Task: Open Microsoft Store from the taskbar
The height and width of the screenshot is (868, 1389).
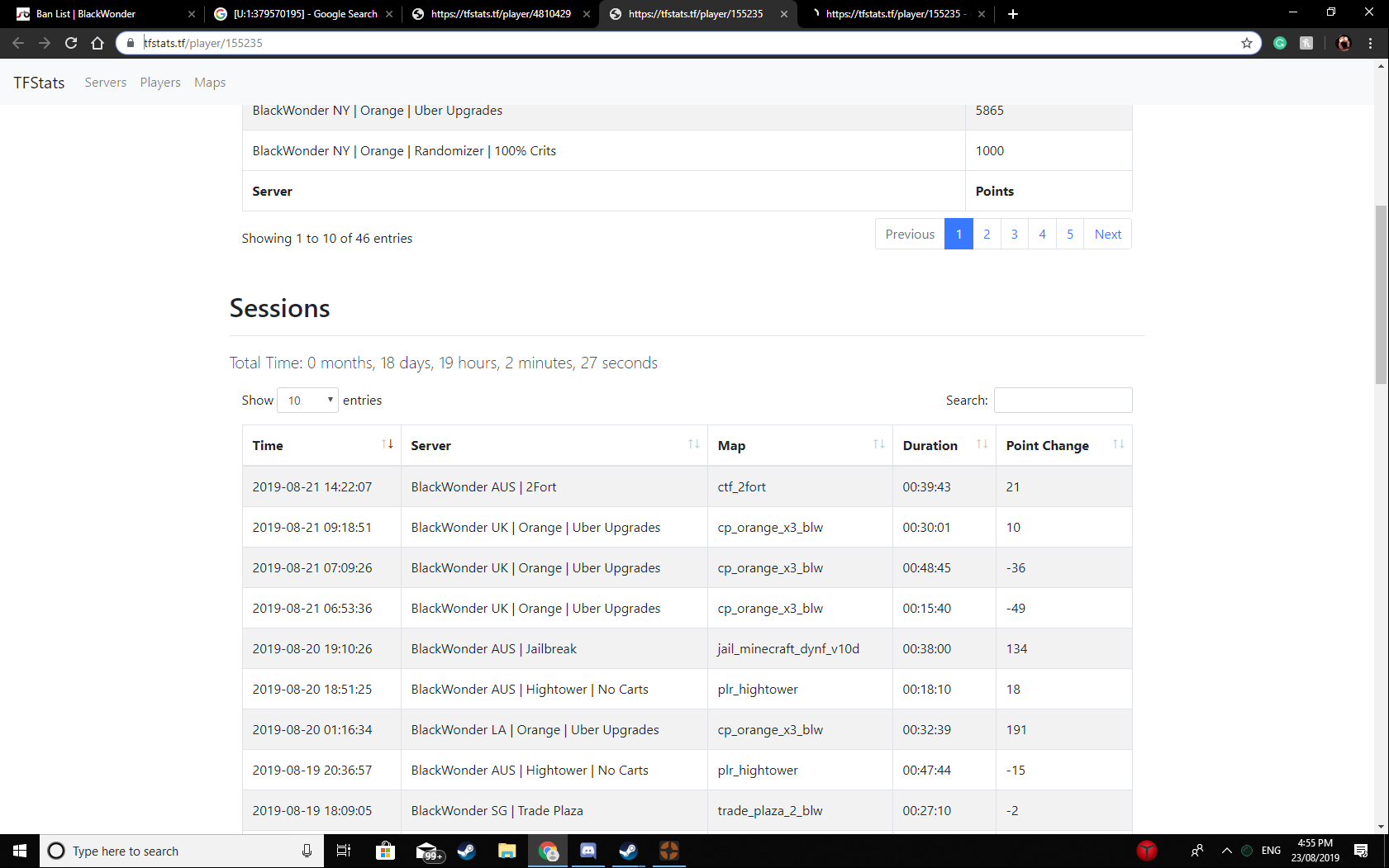Action: (385, 851)
